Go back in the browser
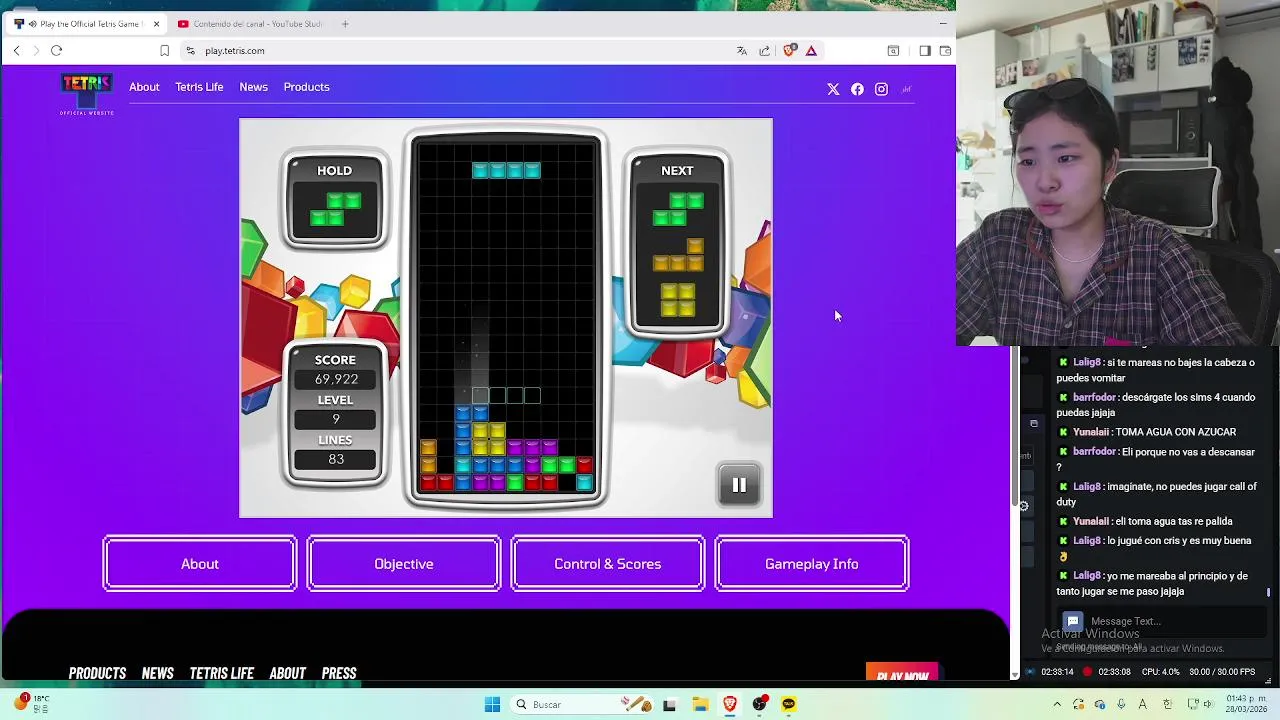 tap(16, 51)
